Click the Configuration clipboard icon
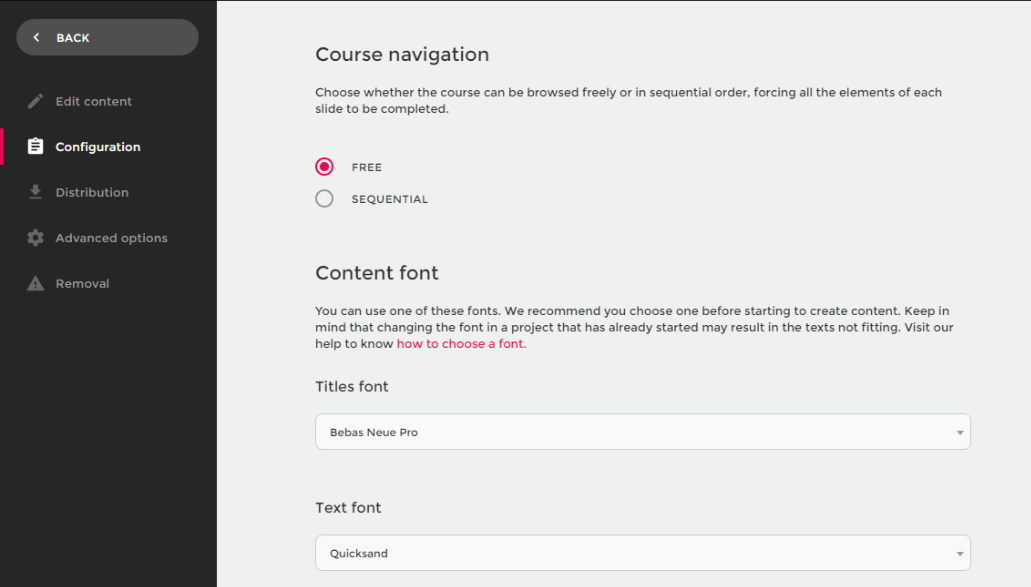 coord(36,147)
